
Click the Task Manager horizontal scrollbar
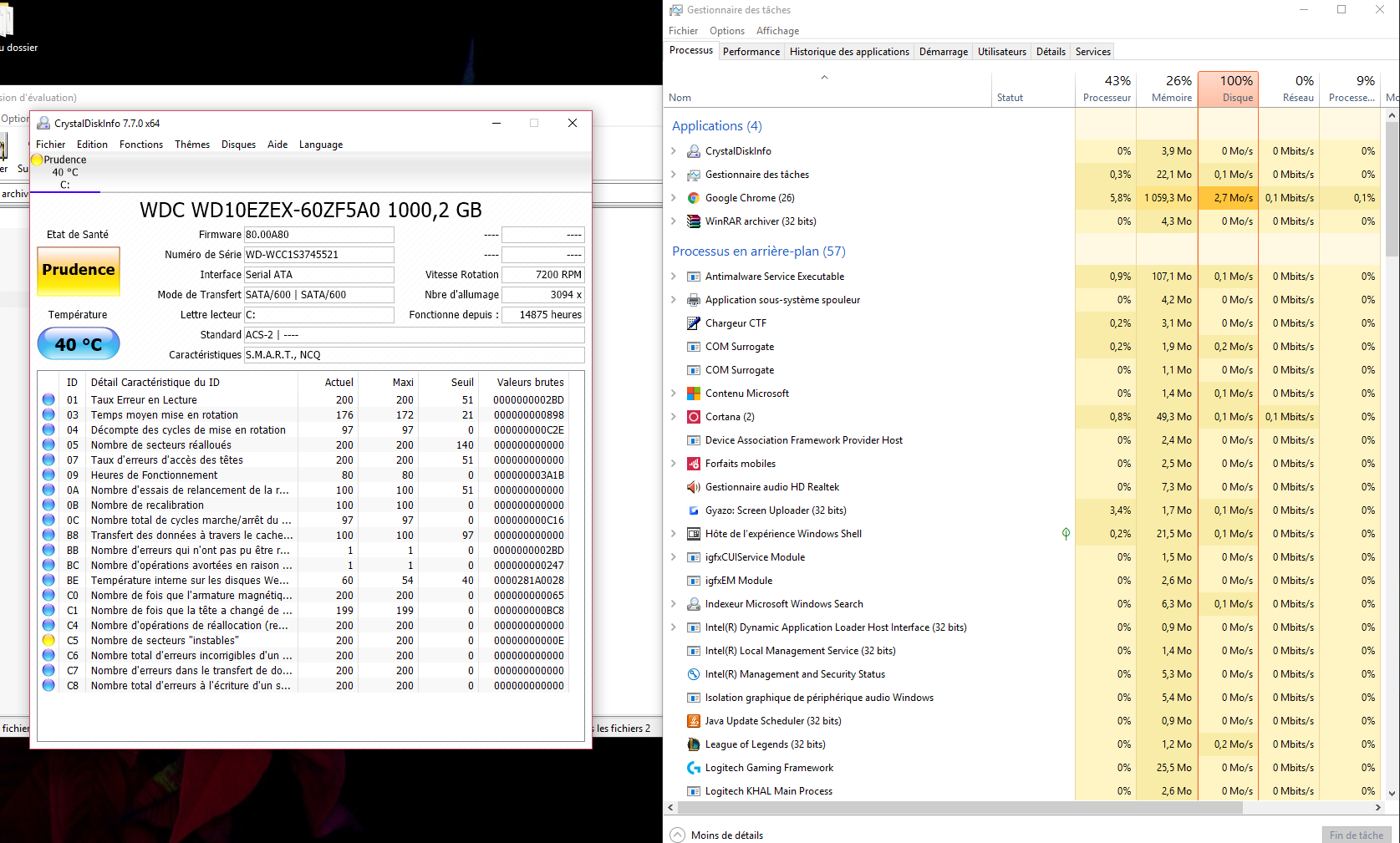click(x=960, y=807)
